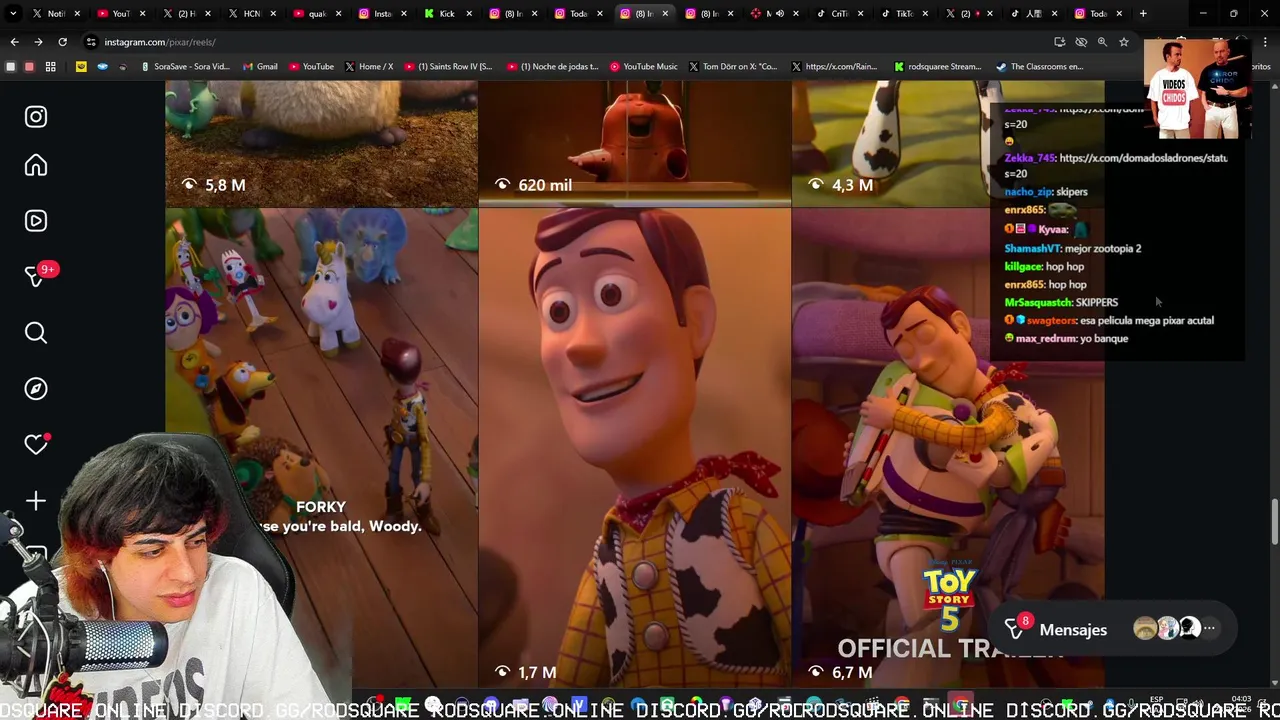
Task: Click the zoom magnifier icon in address bar
Action: 1102,42
